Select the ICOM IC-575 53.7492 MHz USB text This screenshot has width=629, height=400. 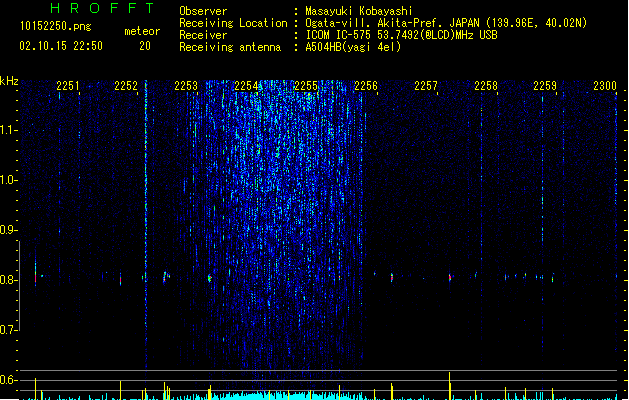tap(401, 35)
